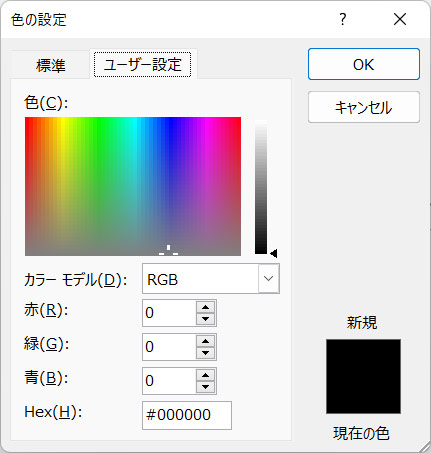
Task: Pick a color in the spectrum field
Action: click(133, 186)
